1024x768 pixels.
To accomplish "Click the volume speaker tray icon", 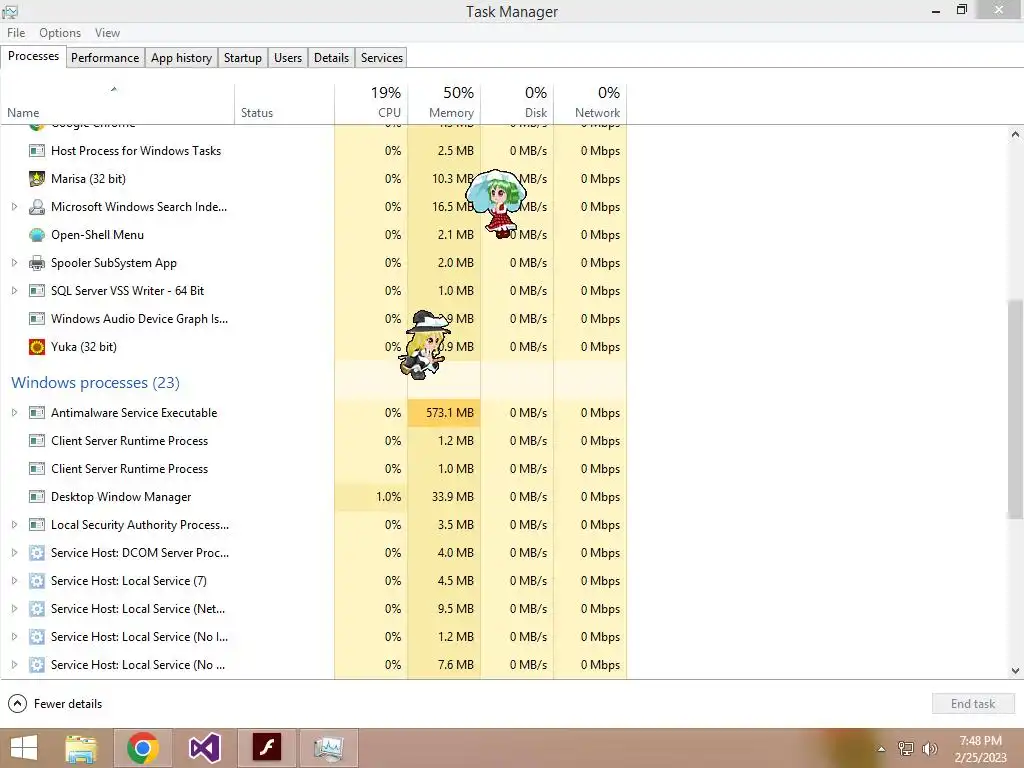I will click(x=930, y=748).
